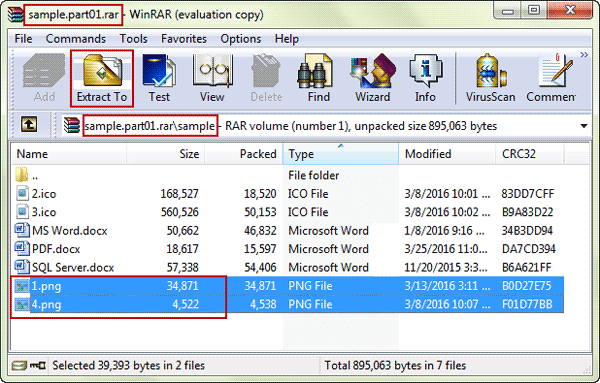Click the 4.png file icon
600x383 pixels.
click(x=22, y=305)
